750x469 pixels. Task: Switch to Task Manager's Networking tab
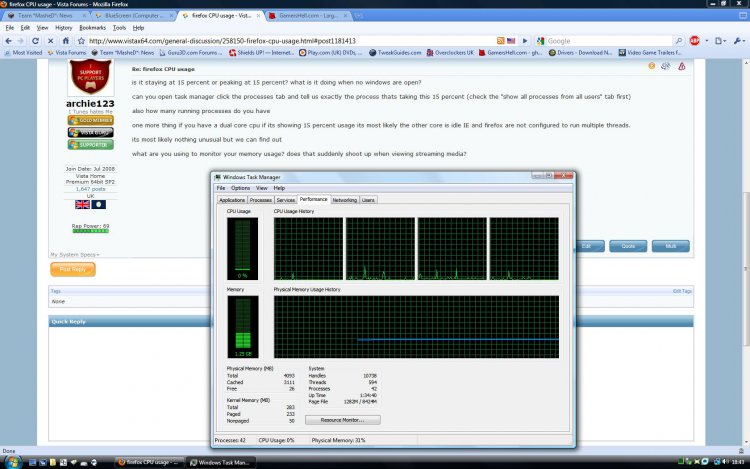click(x=344, y=200)
